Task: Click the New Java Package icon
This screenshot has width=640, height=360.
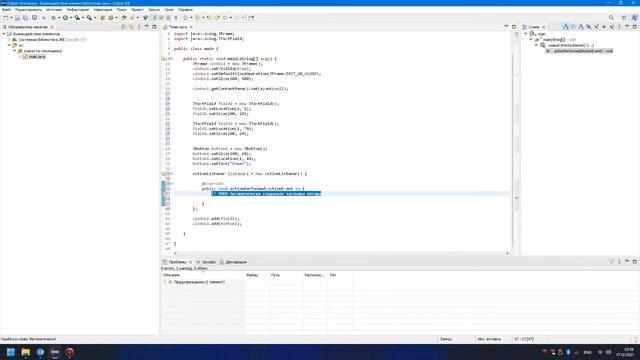Action: pos(102,18)
